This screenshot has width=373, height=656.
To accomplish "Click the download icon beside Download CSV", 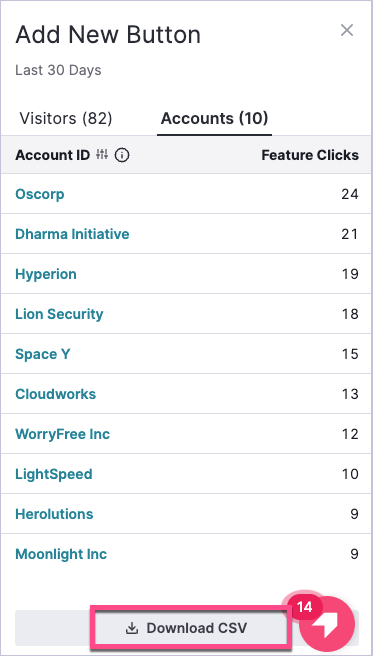I will (132, 628).
